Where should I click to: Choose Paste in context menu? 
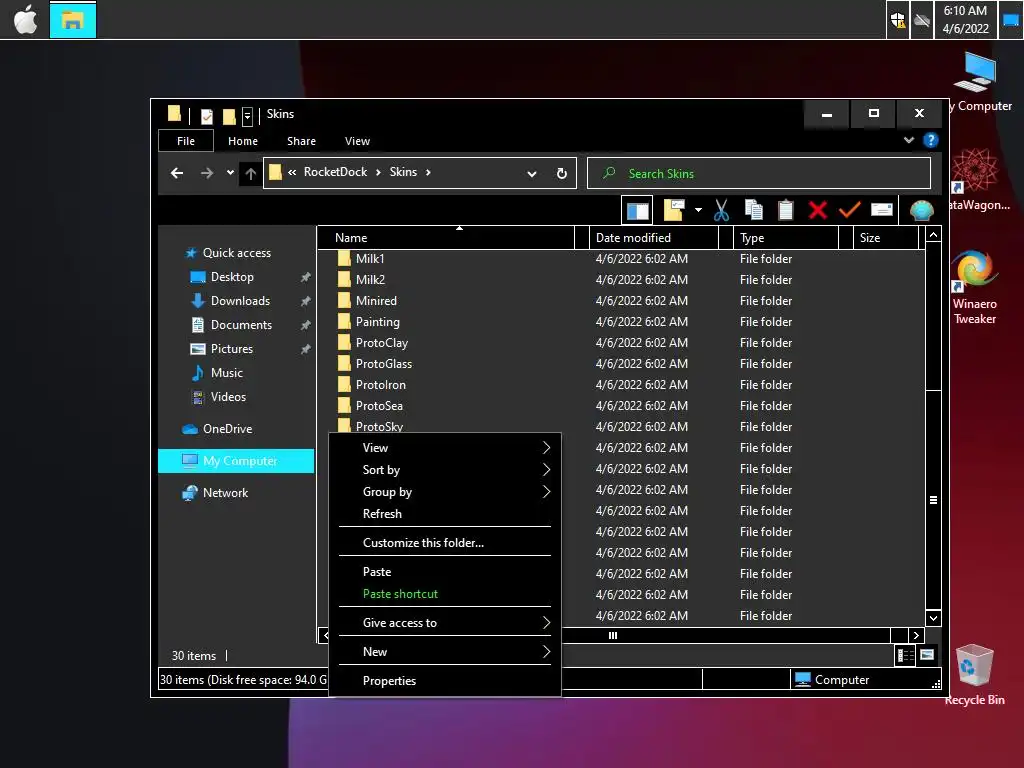pyautogui.click(x=445, y=572)
